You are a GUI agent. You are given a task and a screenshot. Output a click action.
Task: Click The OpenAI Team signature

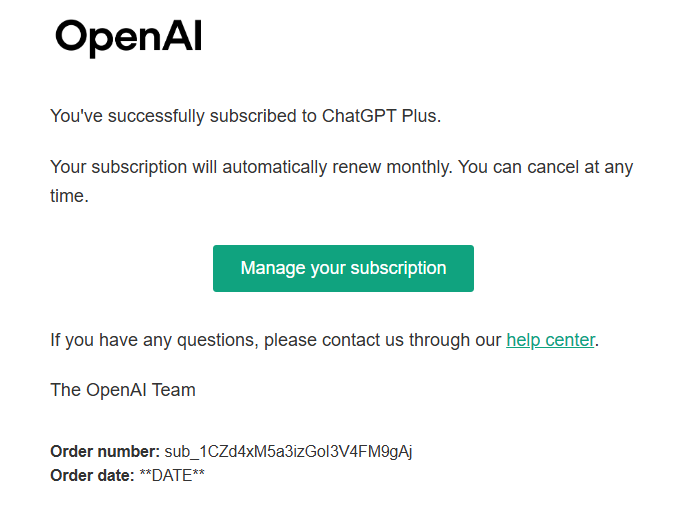(x=123, y=390)
